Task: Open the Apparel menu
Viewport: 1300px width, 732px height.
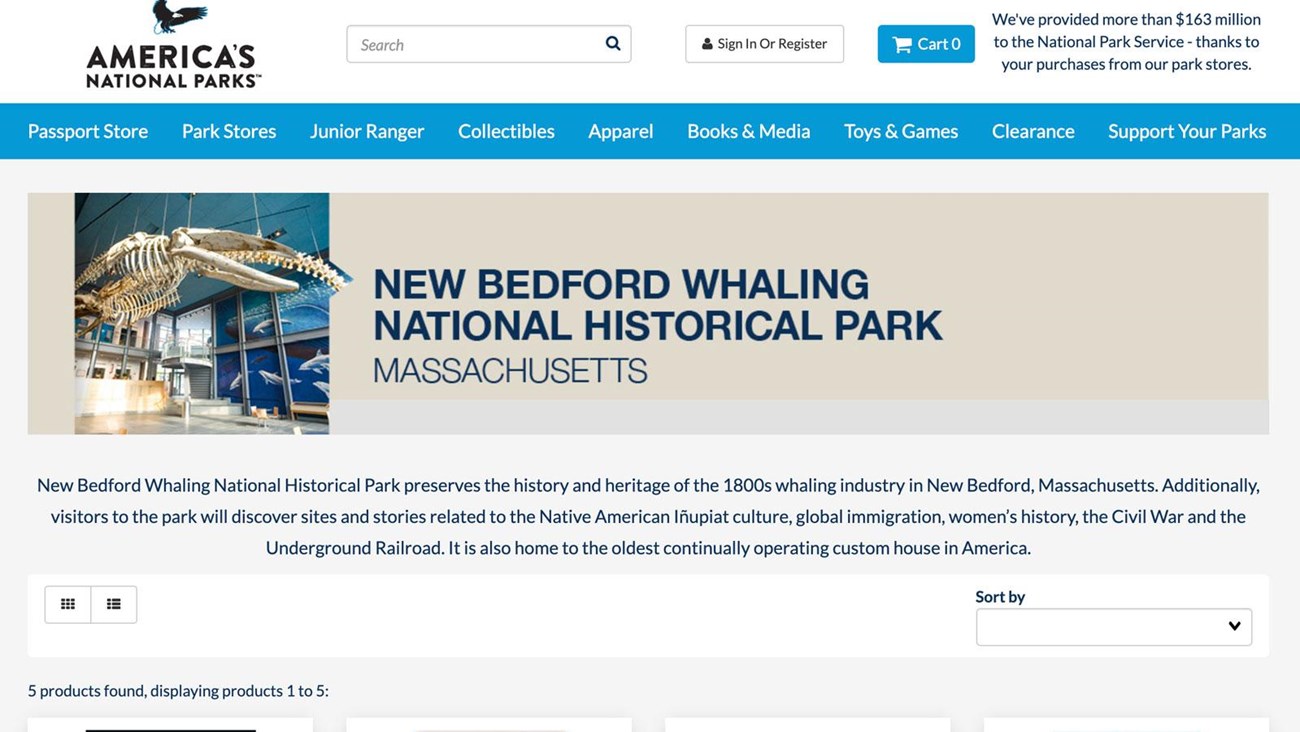Action: coord(621,131)
